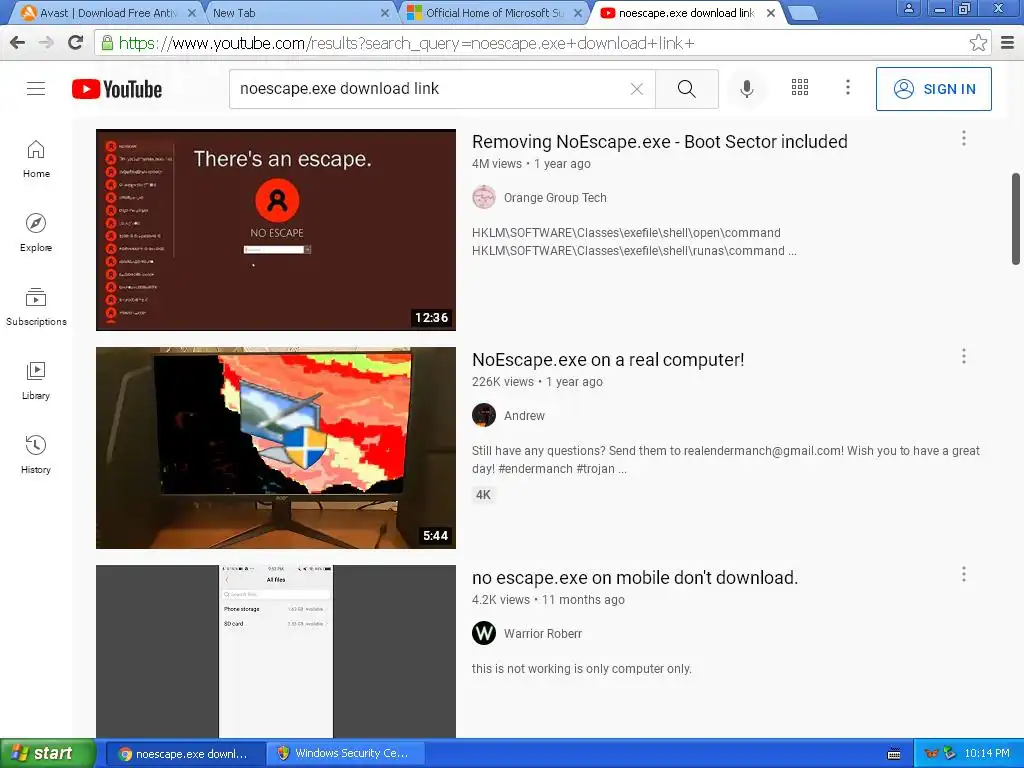Image resolution: width=1024 pixels, height=768 pixels.
Task: Open a new tab button
Action: 802,13
